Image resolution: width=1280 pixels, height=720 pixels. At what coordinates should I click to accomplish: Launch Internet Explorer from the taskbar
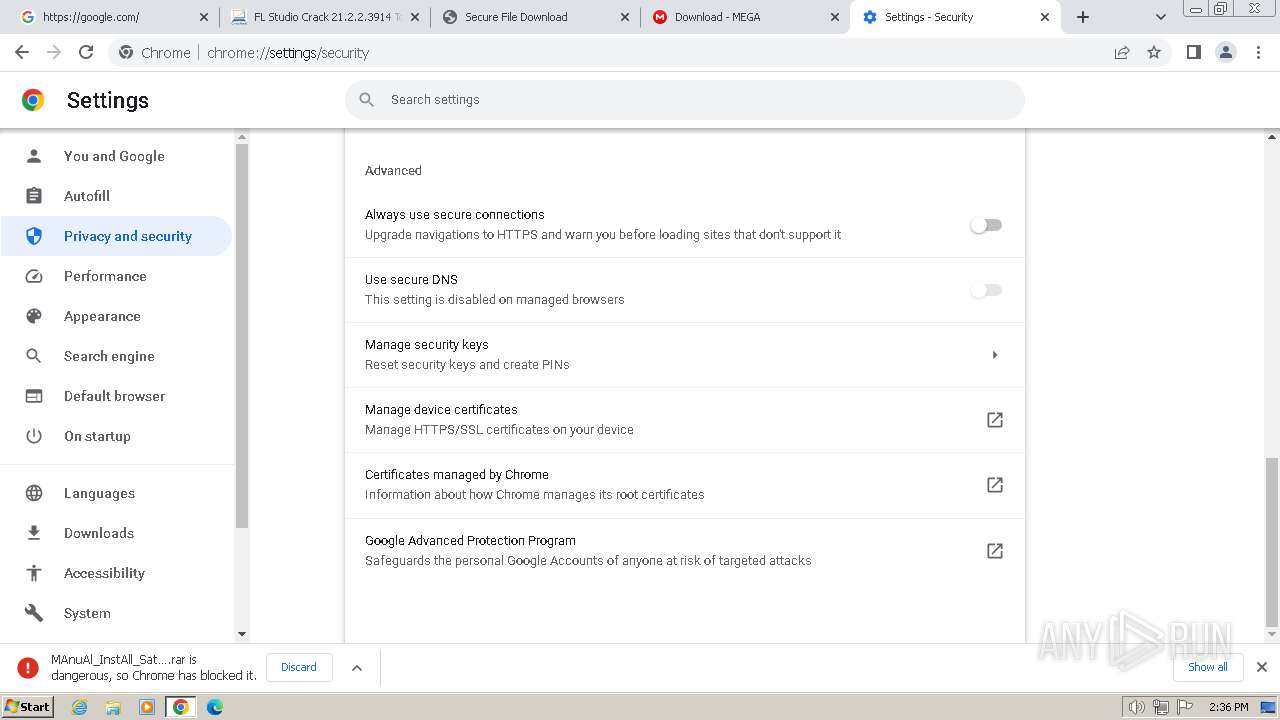tap(80, 707)
